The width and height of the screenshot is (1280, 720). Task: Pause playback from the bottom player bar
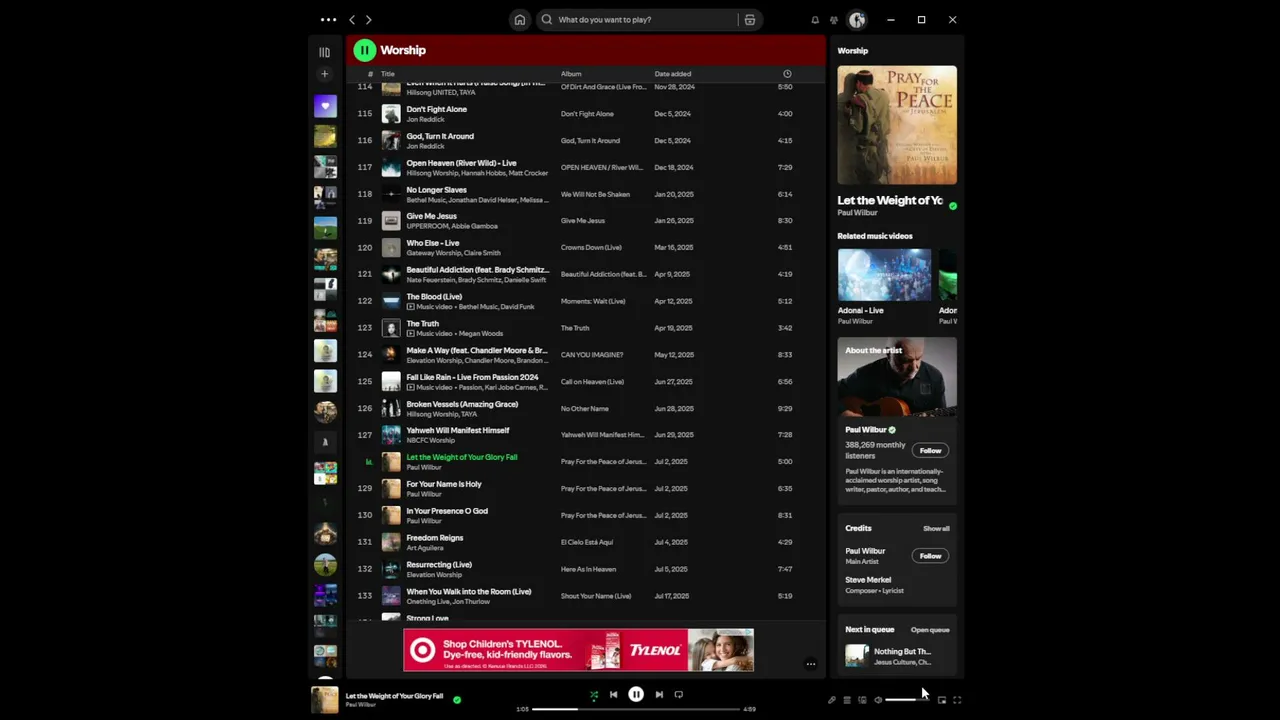pos(636,694)
